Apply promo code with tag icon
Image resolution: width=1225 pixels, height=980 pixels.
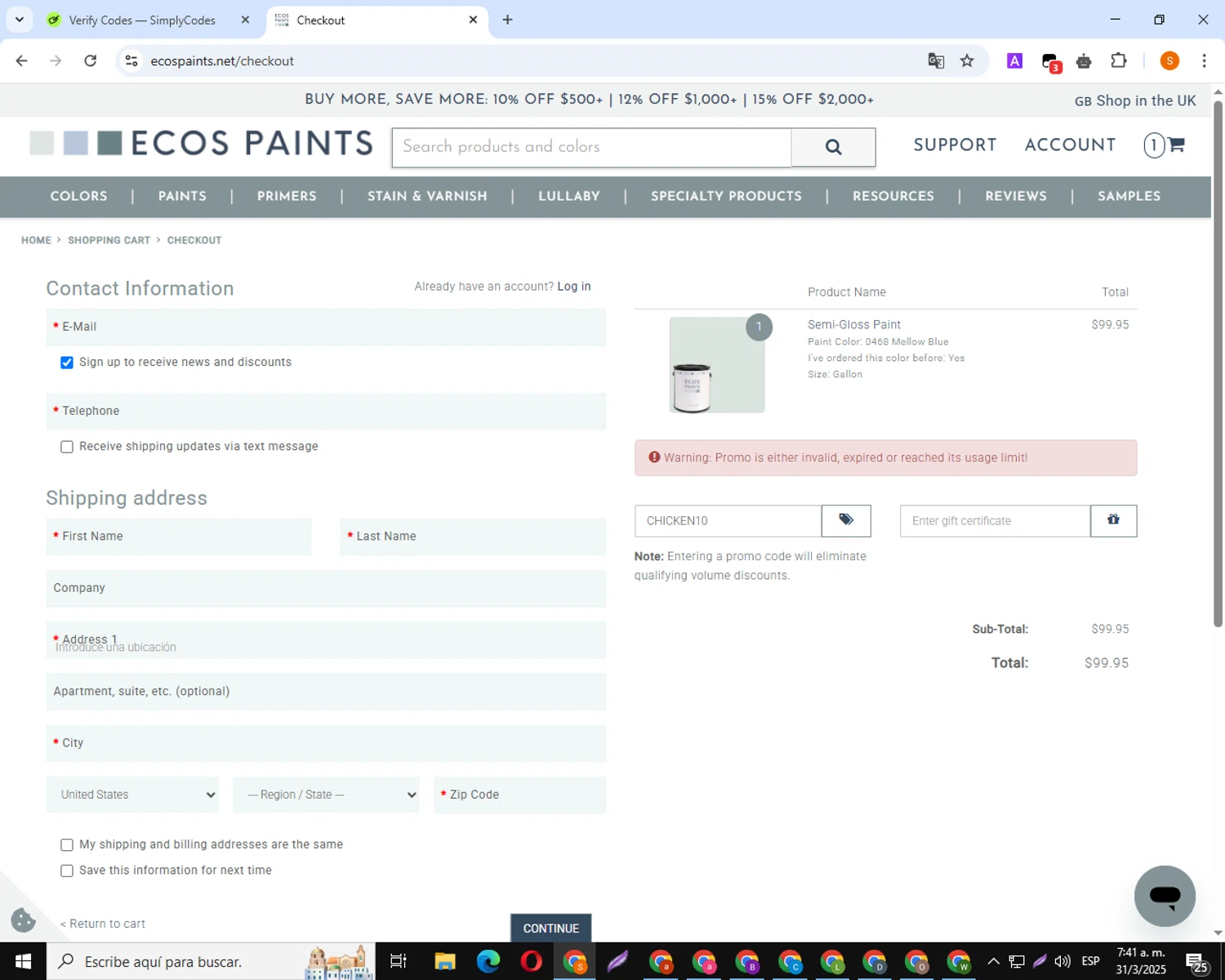pyautogui.click(x=846, y=520)
